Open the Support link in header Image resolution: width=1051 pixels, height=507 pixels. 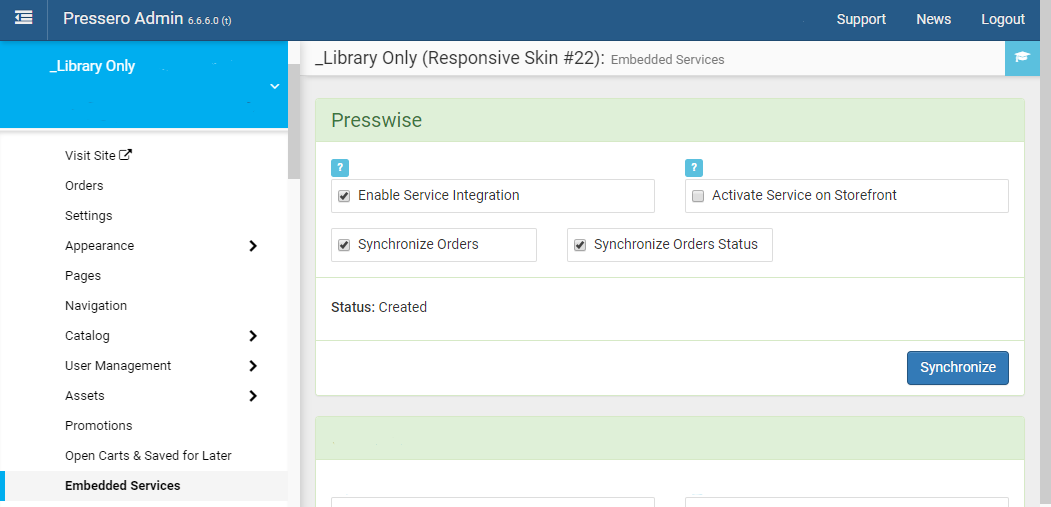(x=861, y=19)
